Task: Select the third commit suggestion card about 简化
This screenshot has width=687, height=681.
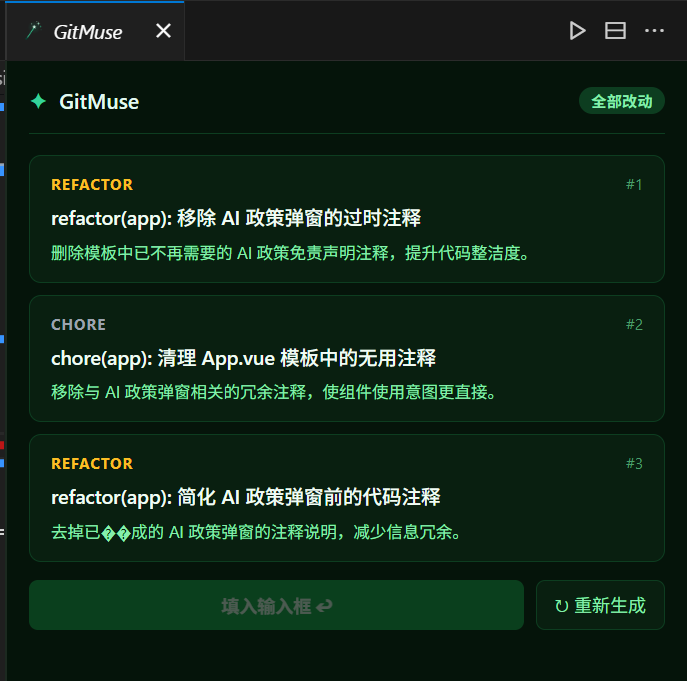Action: coord(347,498)
